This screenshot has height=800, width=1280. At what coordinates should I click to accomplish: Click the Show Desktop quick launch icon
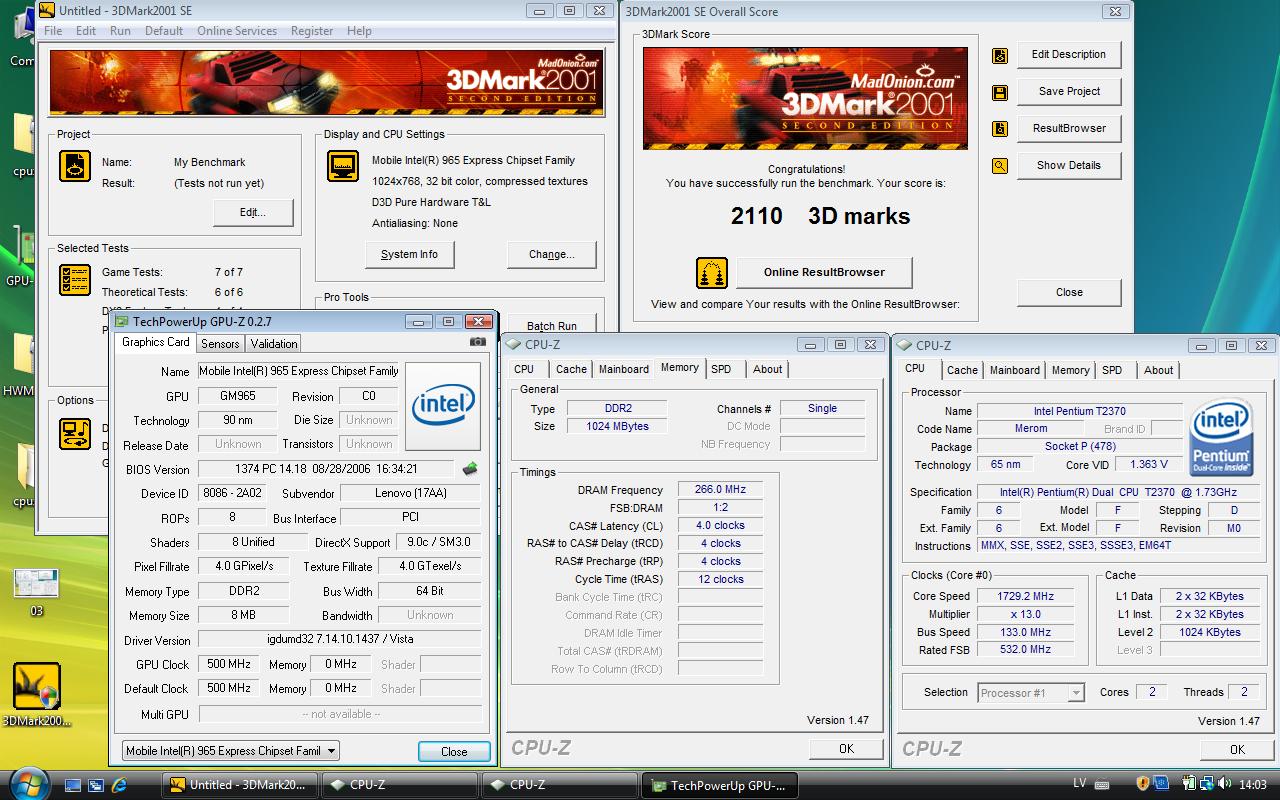(73, 785)
